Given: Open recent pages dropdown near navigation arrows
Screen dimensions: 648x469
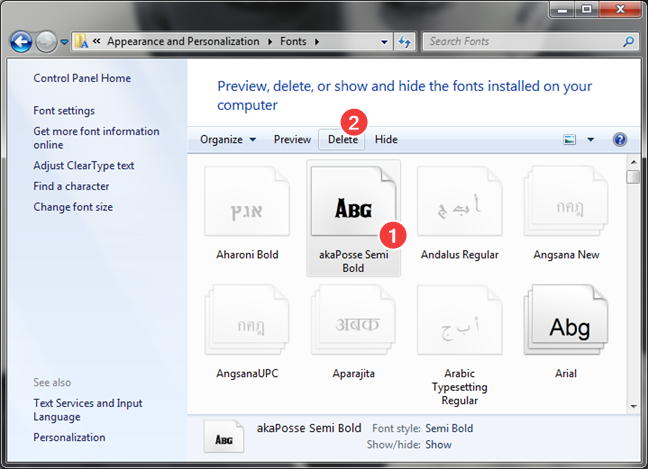Looking at the screenshot, I should click(x=64, y=42).
